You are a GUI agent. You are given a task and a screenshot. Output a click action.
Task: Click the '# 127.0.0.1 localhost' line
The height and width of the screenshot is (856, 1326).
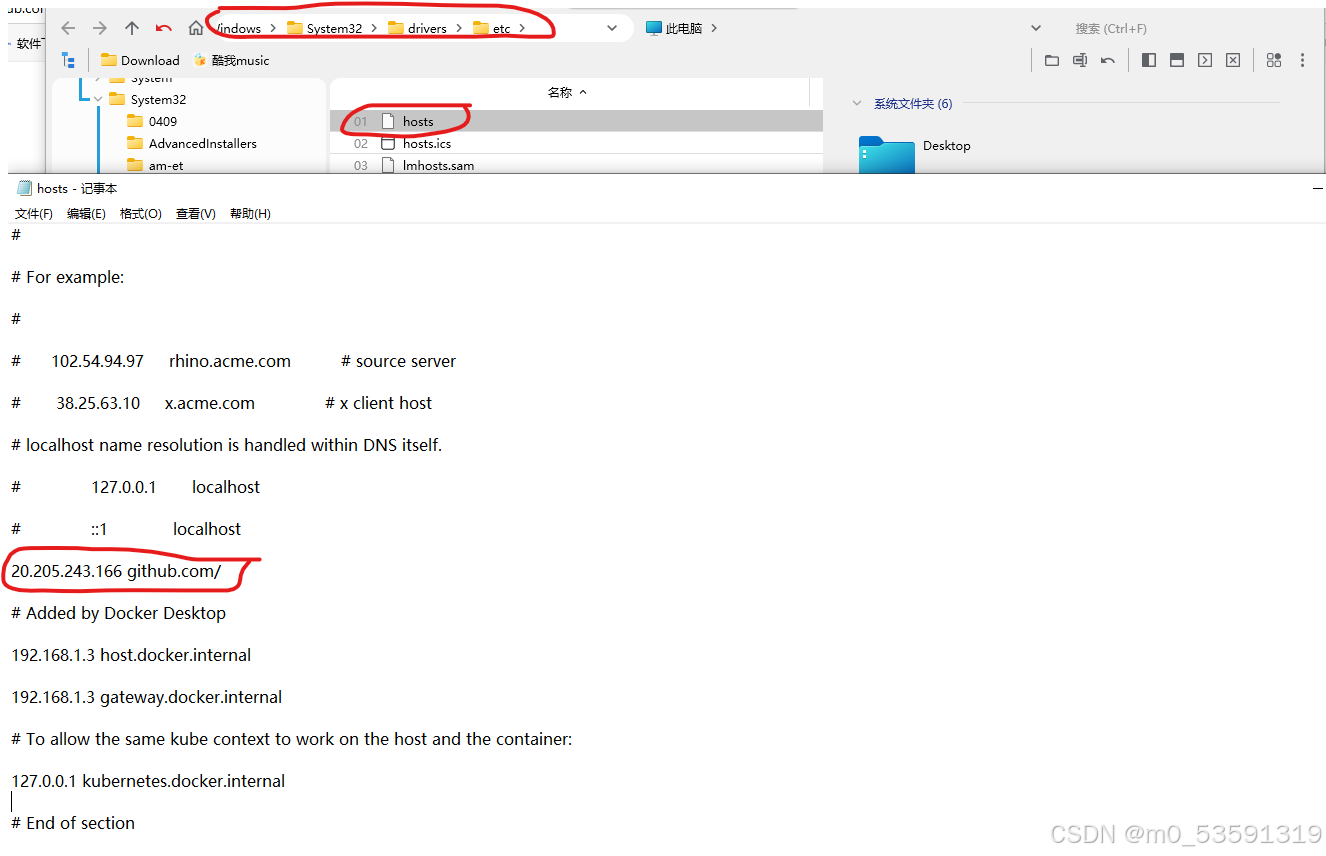pos(136,487)
